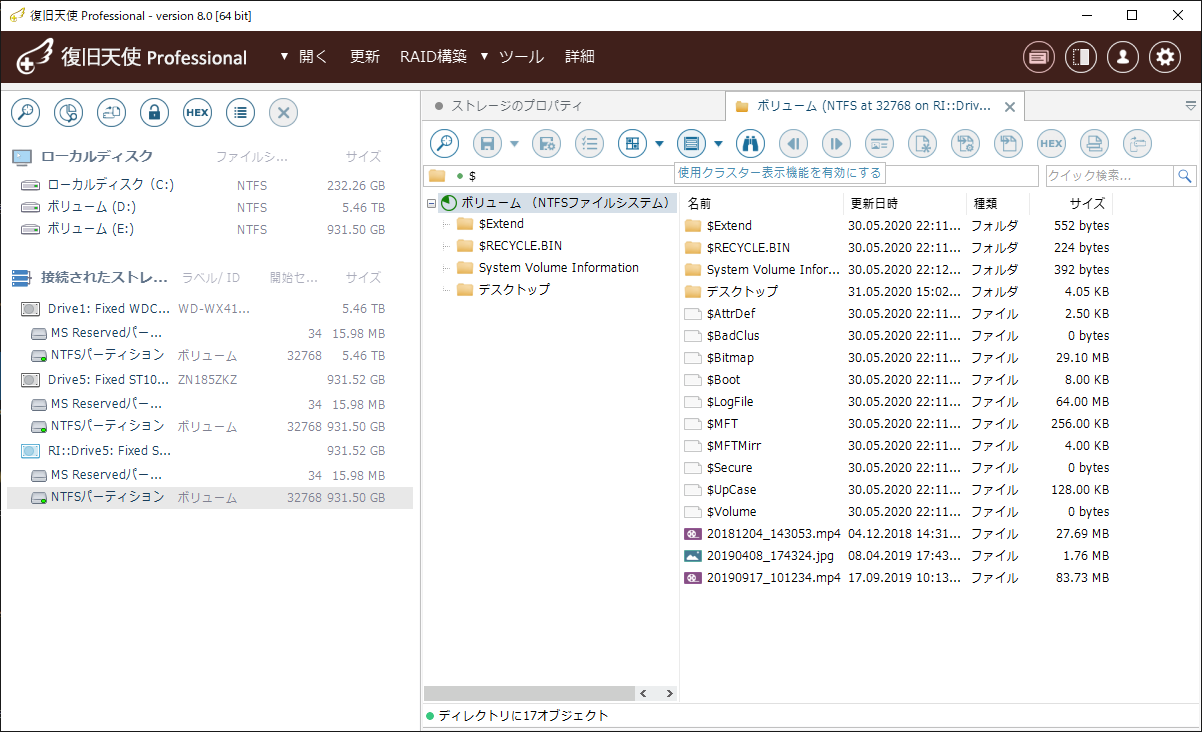Open the view mode dropdown arrow
The width and height of the screenshot is (1202, 732).
[x=660, y=144]
